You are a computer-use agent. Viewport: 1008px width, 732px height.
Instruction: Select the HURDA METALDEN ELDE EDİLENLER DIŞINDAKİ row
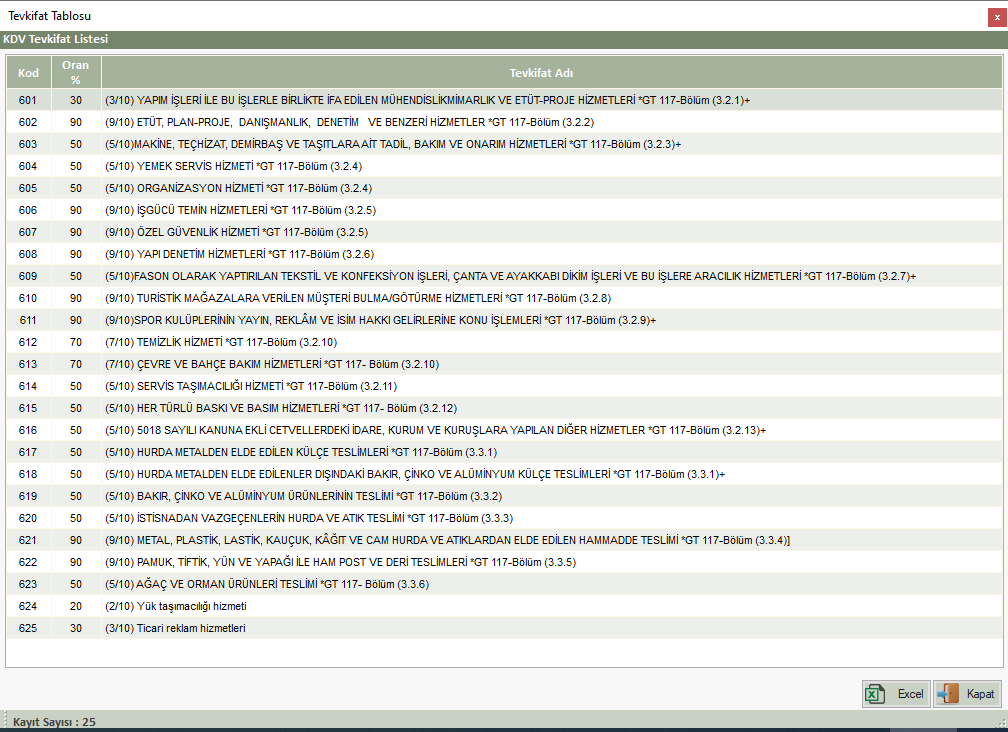pyautogui.click(x=505, y=474)
